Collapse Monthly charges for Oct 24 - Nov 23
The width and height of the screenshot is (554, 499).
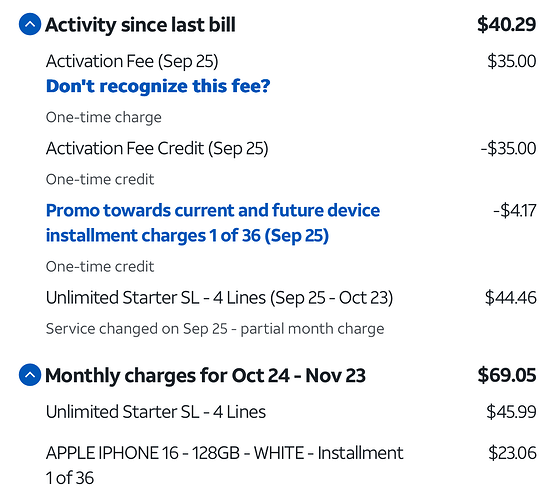coord(30,375)
